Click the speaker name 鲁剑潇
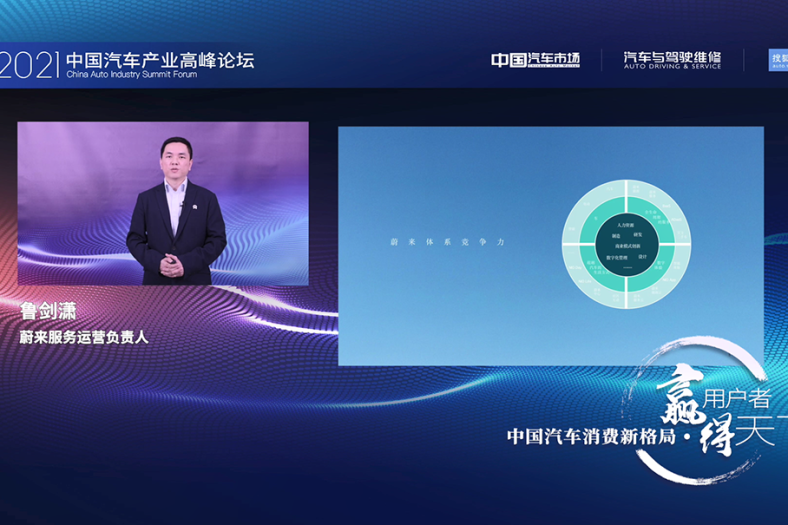This screenshot has height=525, width=788. coord(48,311)
